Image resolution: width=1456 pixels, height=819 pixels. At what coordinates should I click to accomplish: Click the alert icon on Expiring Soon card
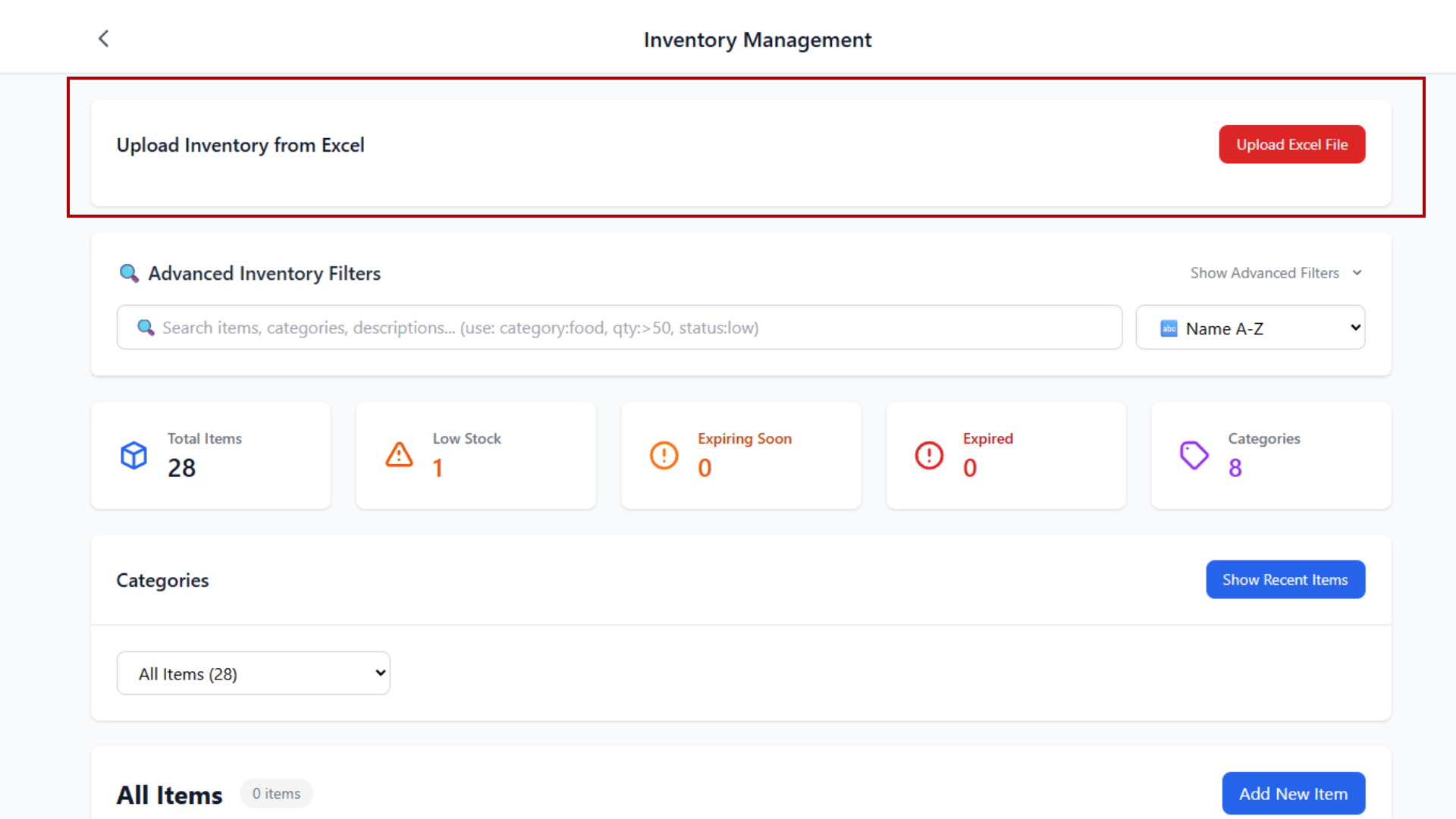(x=664, y=455)
